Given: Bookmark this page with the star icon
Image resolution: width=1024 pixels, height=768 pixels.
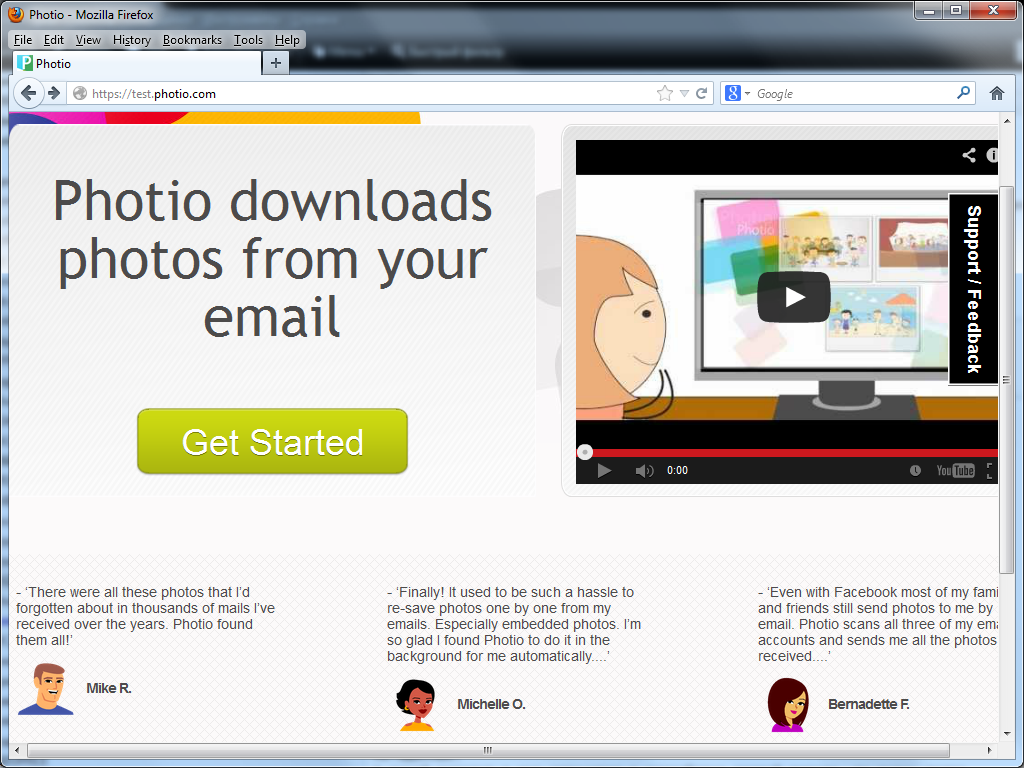Looking at the screenshot, I should (x=664, y=93).
